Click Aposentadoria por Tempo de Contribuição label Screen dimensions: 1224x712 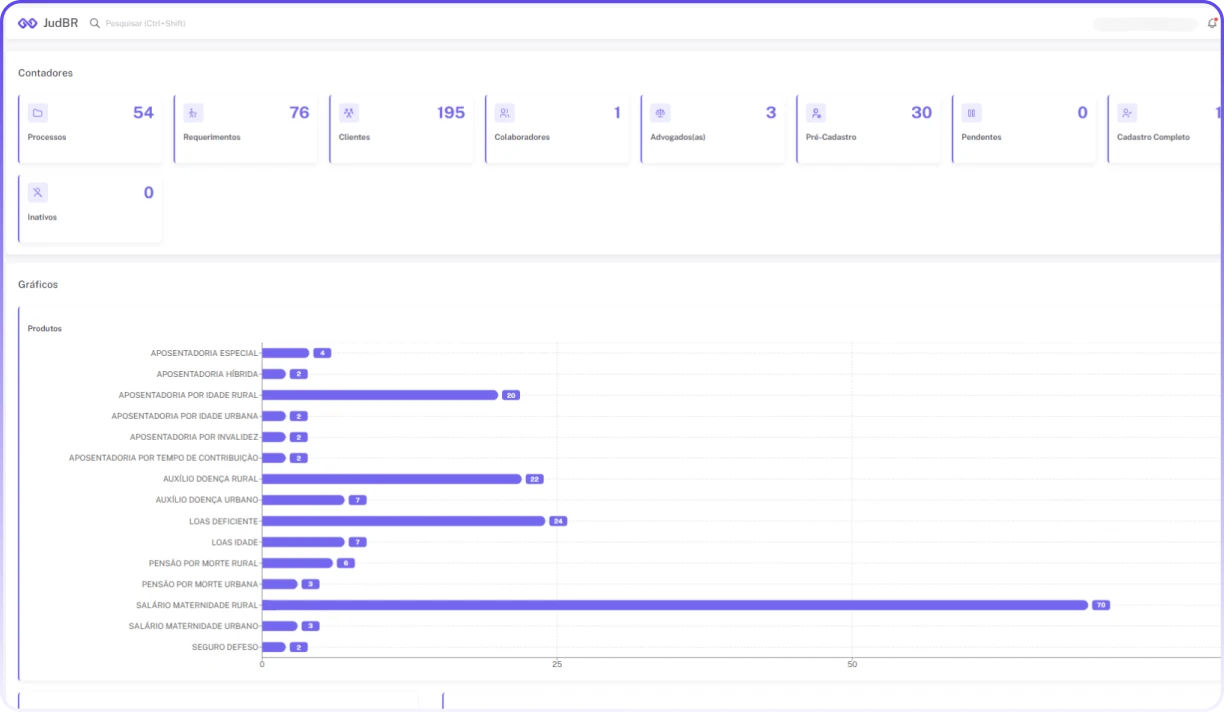click(x=163, y=458)
